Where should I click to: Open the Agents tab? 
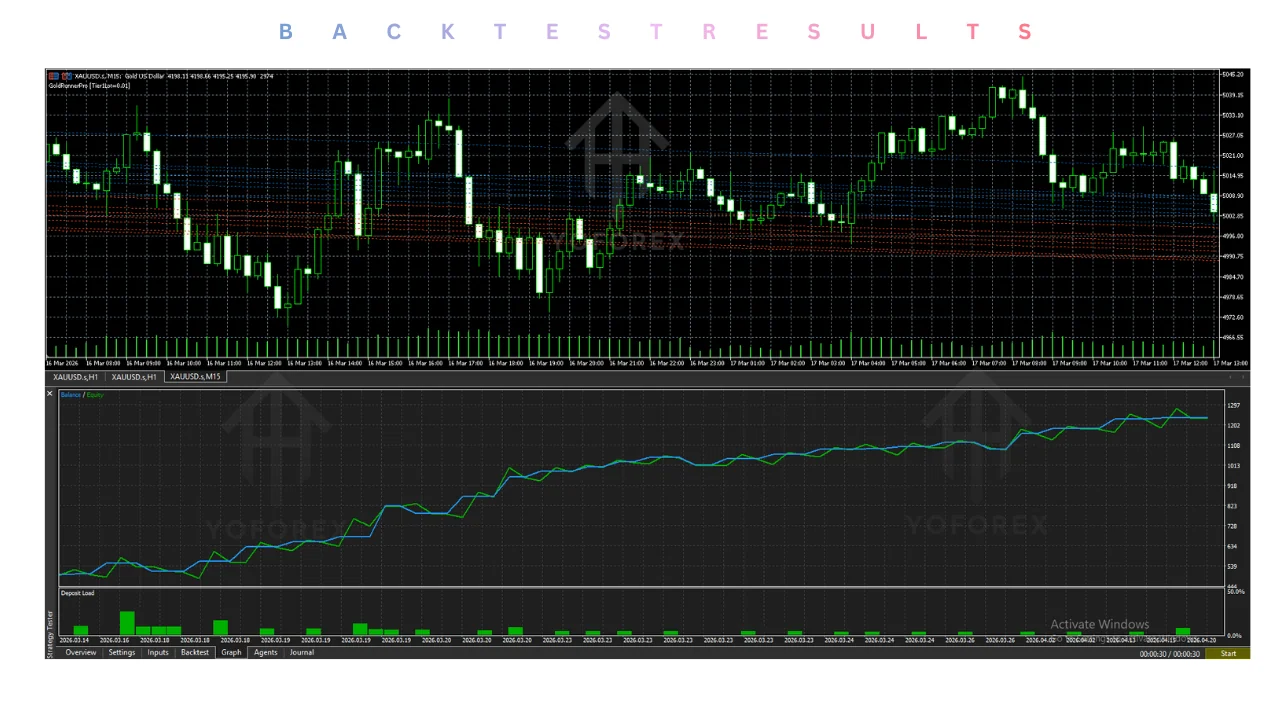tap(266, 653)
